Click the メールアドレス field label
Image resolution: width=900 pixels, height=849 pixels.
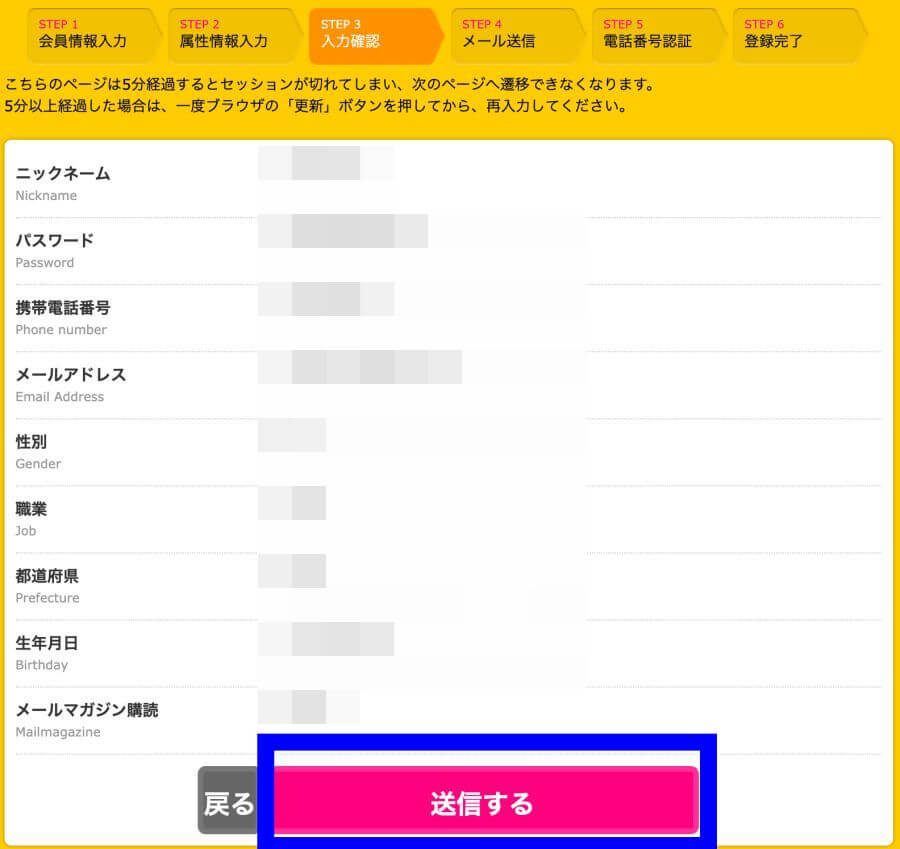(x=71, y=375)
